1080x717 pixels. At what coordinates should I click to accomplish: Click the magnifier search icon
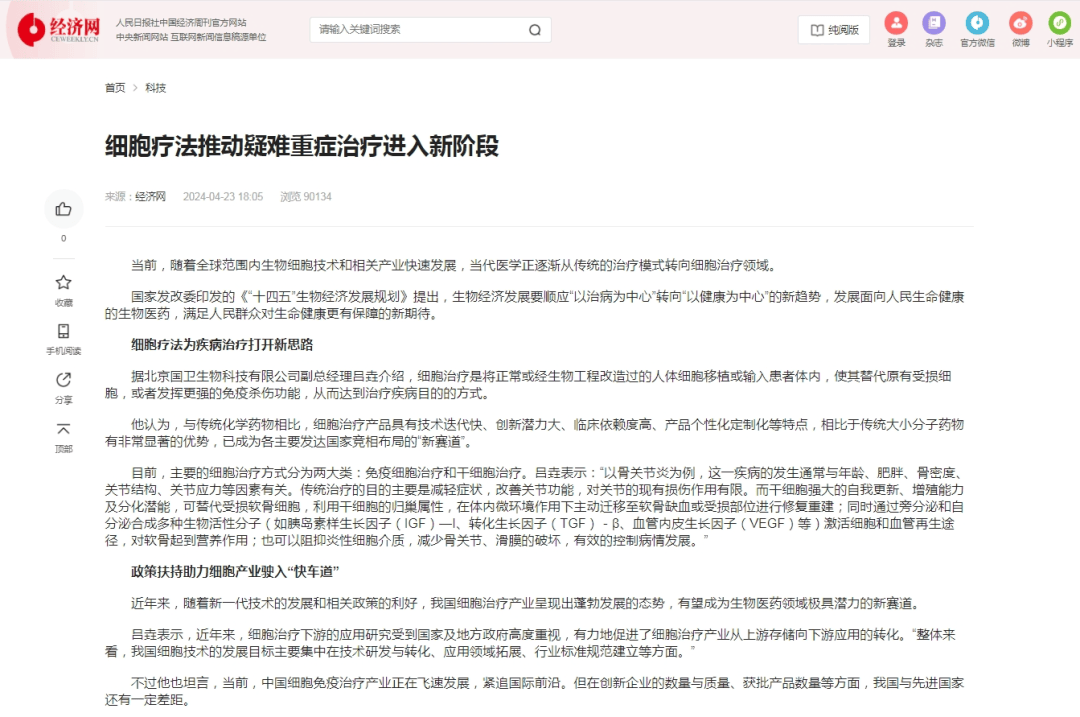pos(535,30)
